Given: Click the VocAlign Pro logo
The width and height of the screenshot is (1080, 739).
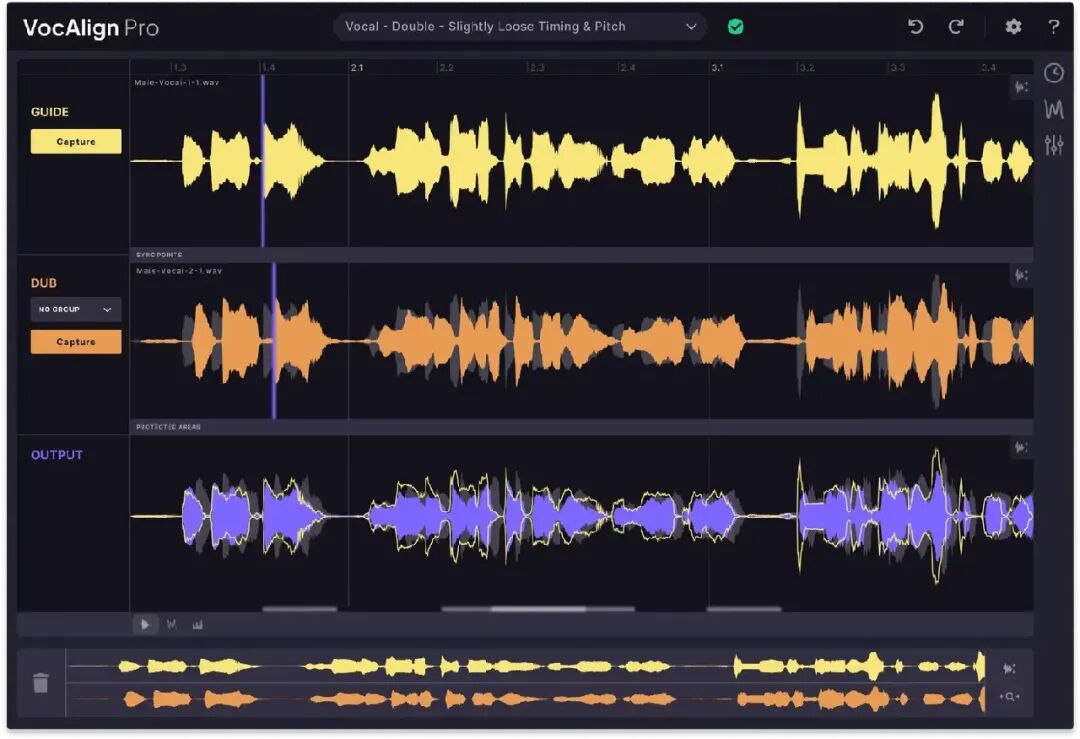Looking at the screenshot, I should pyautogui.click(x=91, y=28).
